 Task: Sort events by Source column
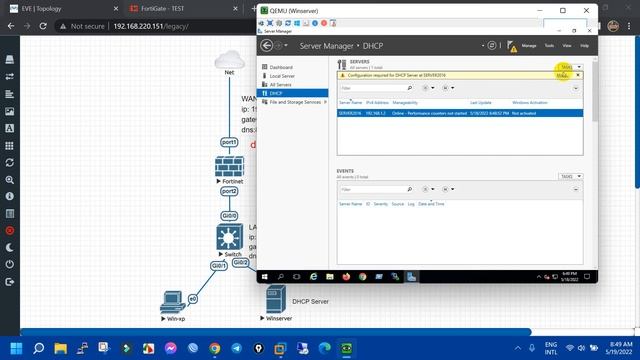(398, 204)
